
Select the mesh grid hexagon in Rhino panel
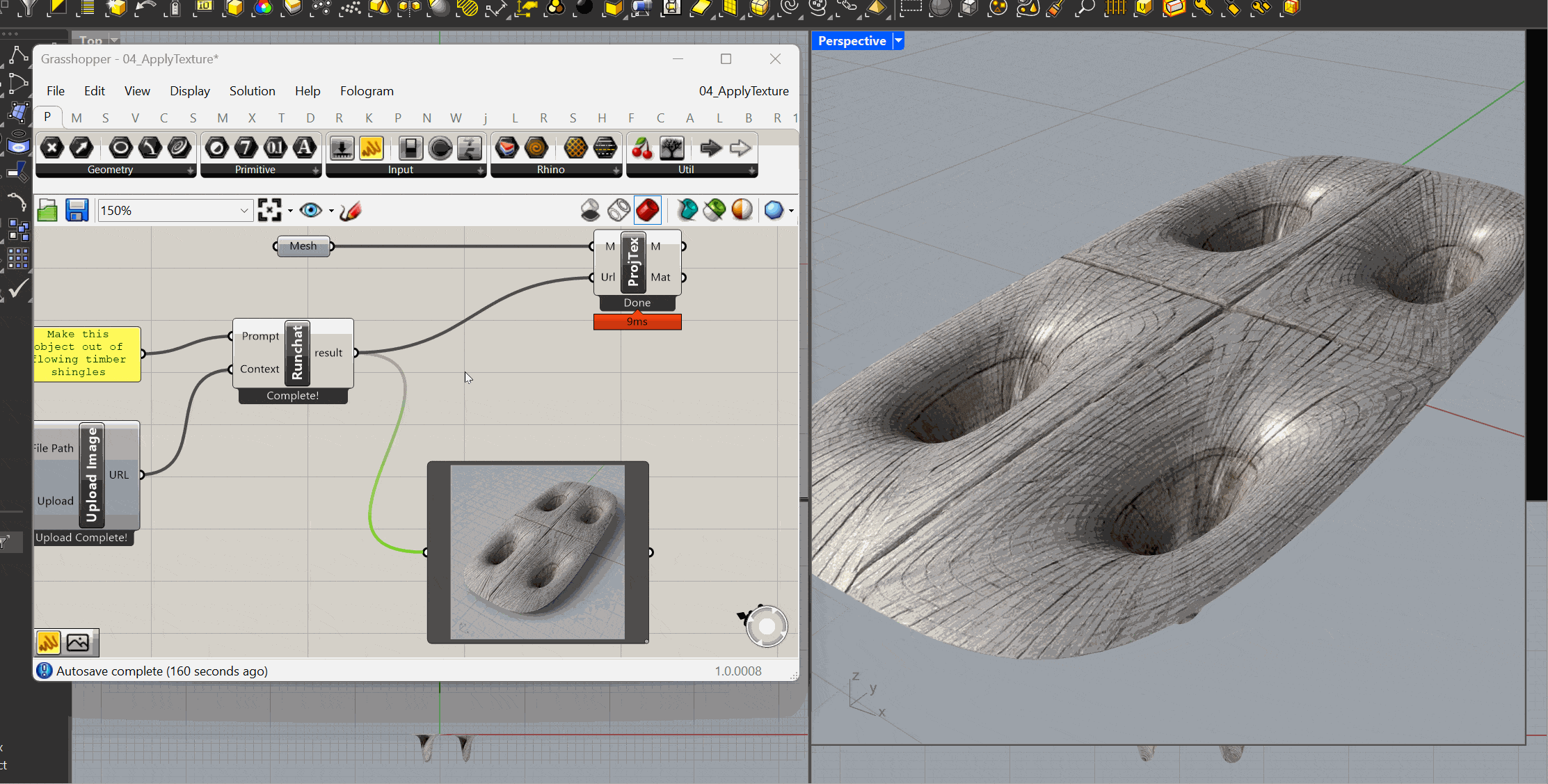point(575,147)
